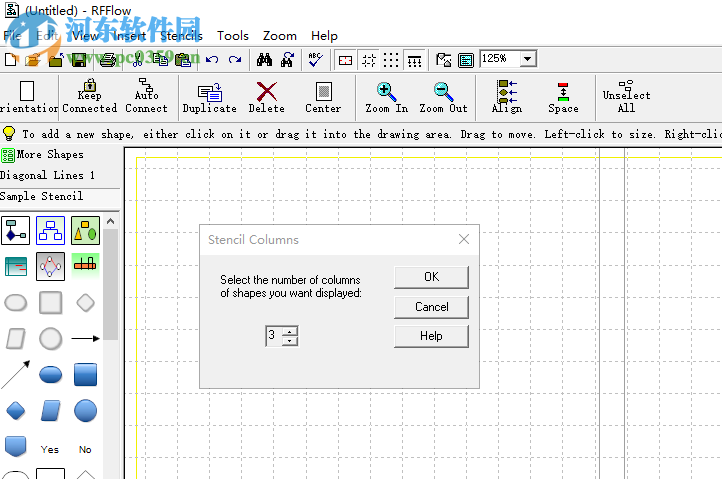
Task: Click the Zoom Out magnifier button
Action: (x=443, y=98)
